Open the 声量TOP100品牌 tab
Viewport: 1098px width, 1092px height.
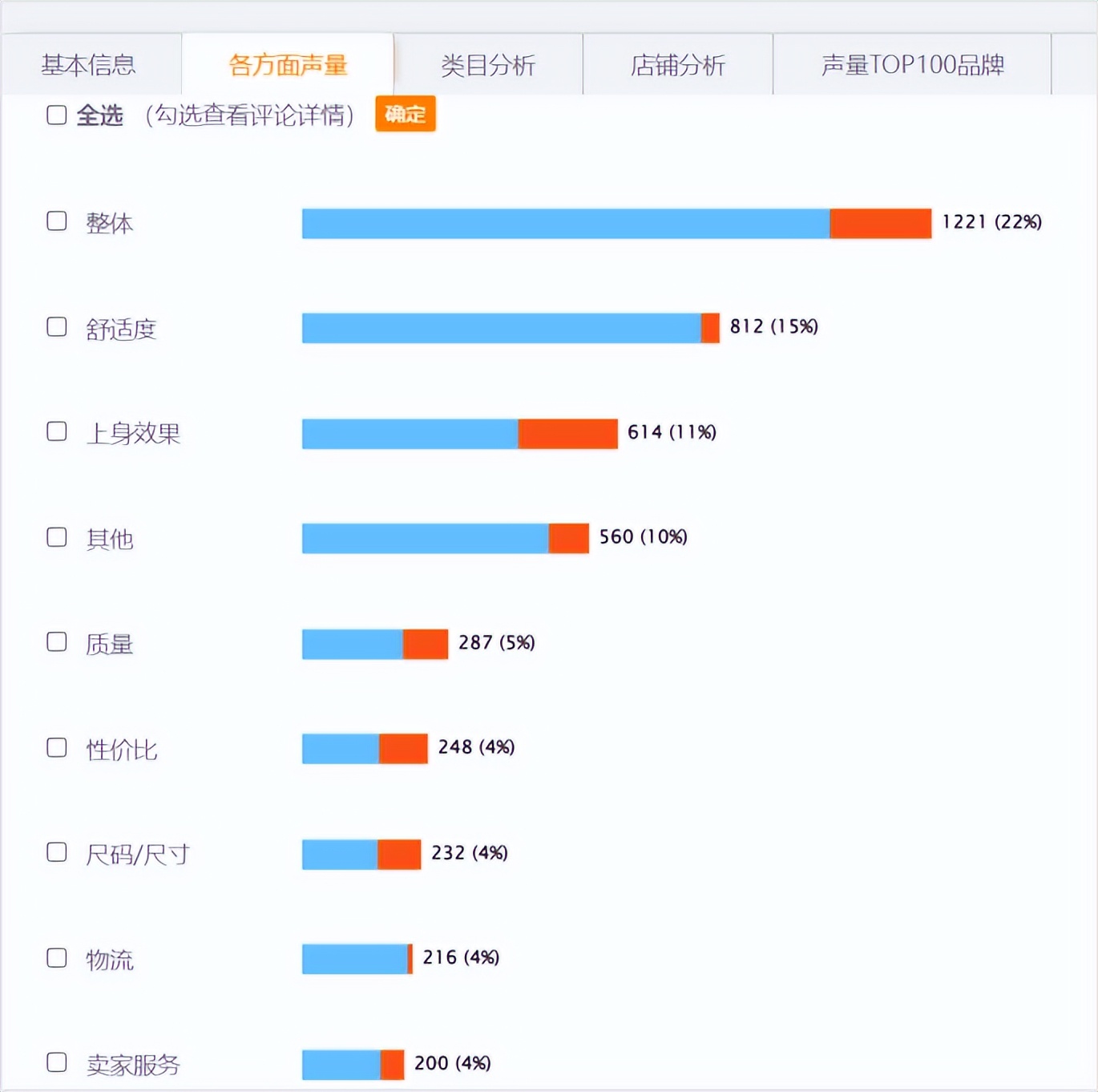914,66
